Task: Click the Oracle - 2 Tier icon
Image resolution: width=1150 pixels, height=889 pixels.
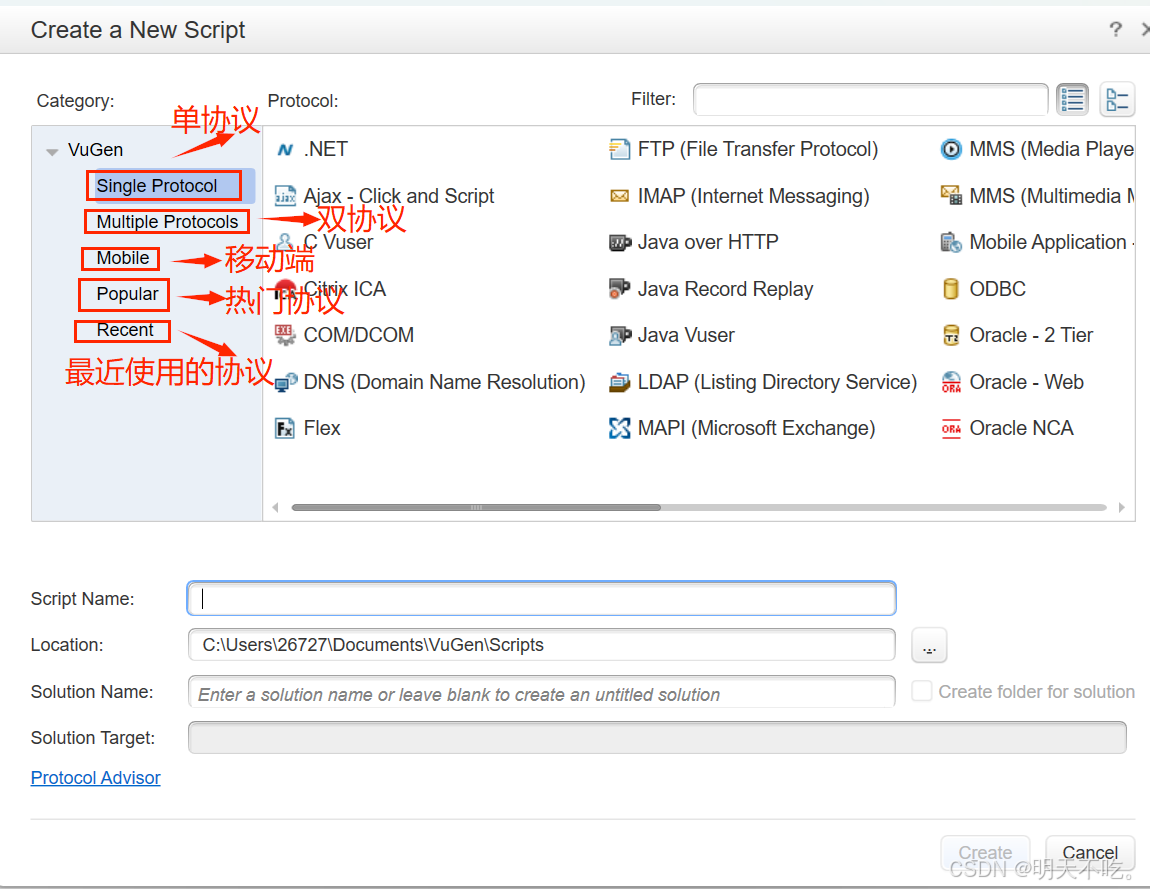Action: click(x=951, y=335)
